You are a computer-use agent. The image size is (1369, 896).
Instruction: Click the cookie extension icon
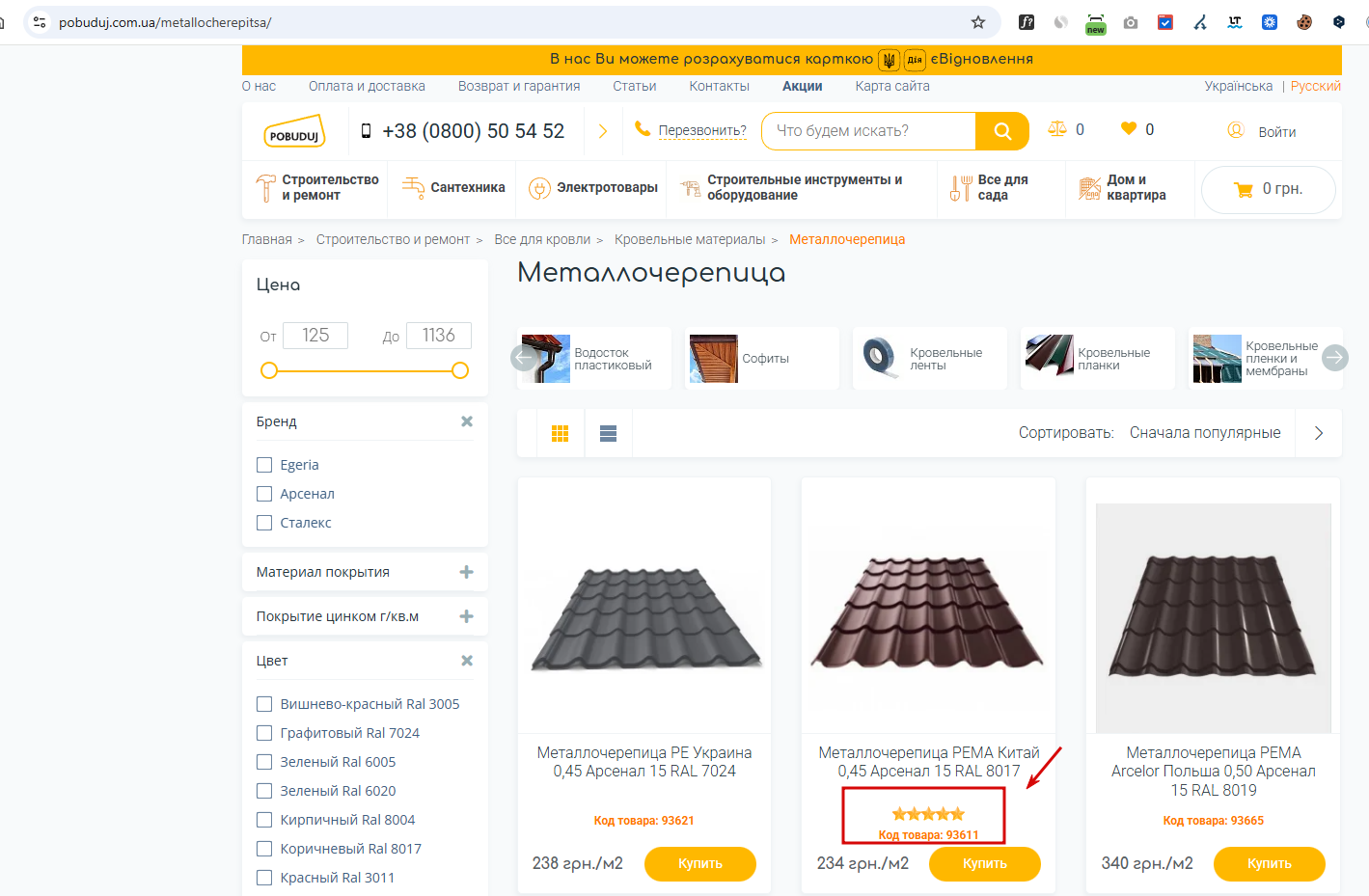[x=1304, y=22]
